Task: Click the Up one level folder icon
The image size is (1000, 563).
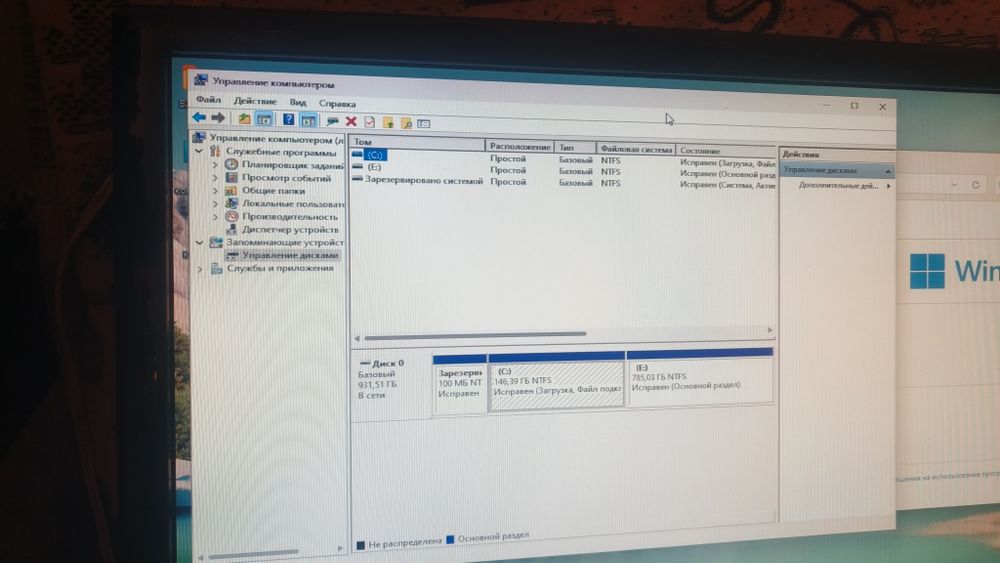Action: pos(244,119)
